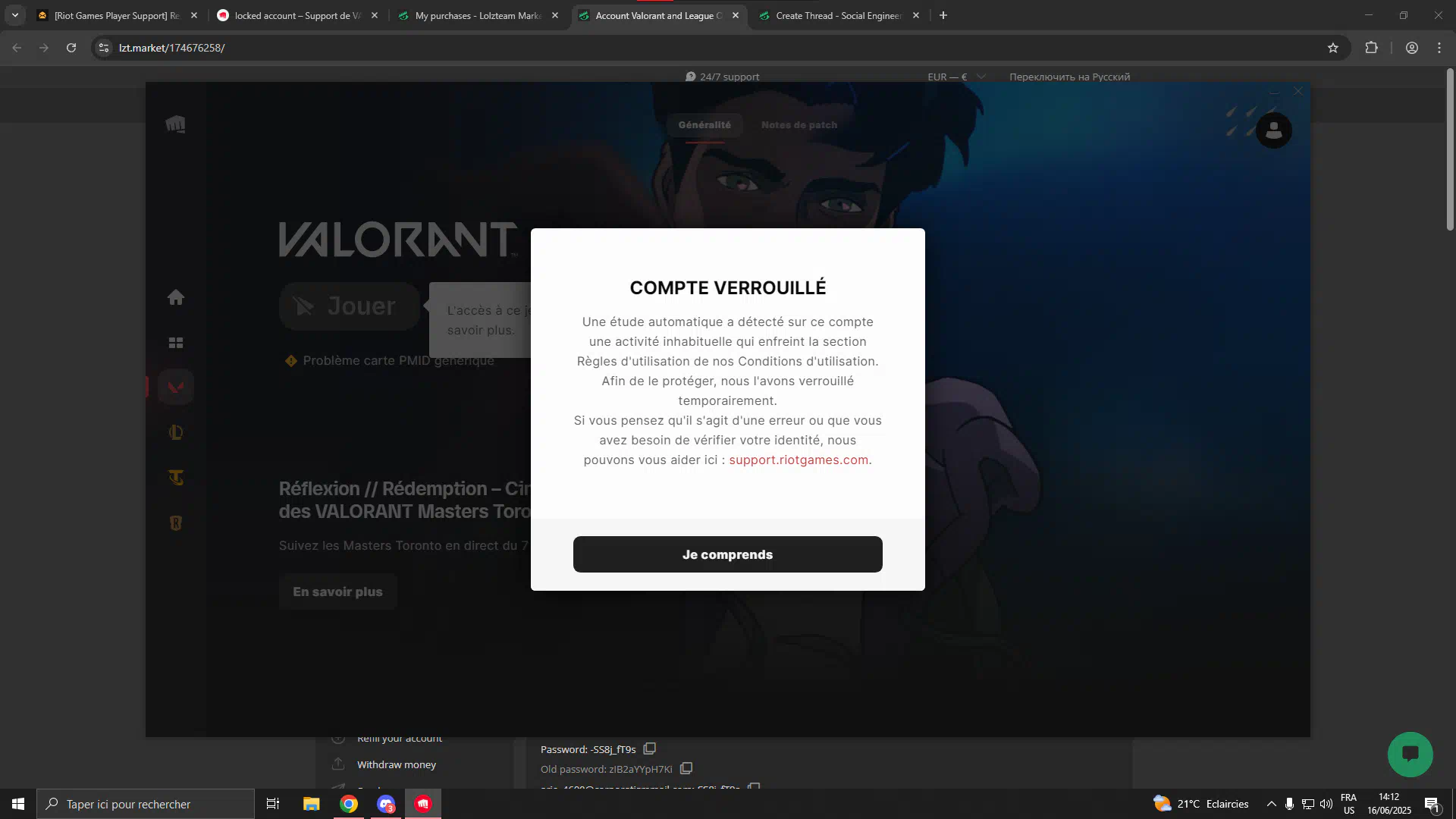Open File Explorer from the taskbar

(312, 804)
